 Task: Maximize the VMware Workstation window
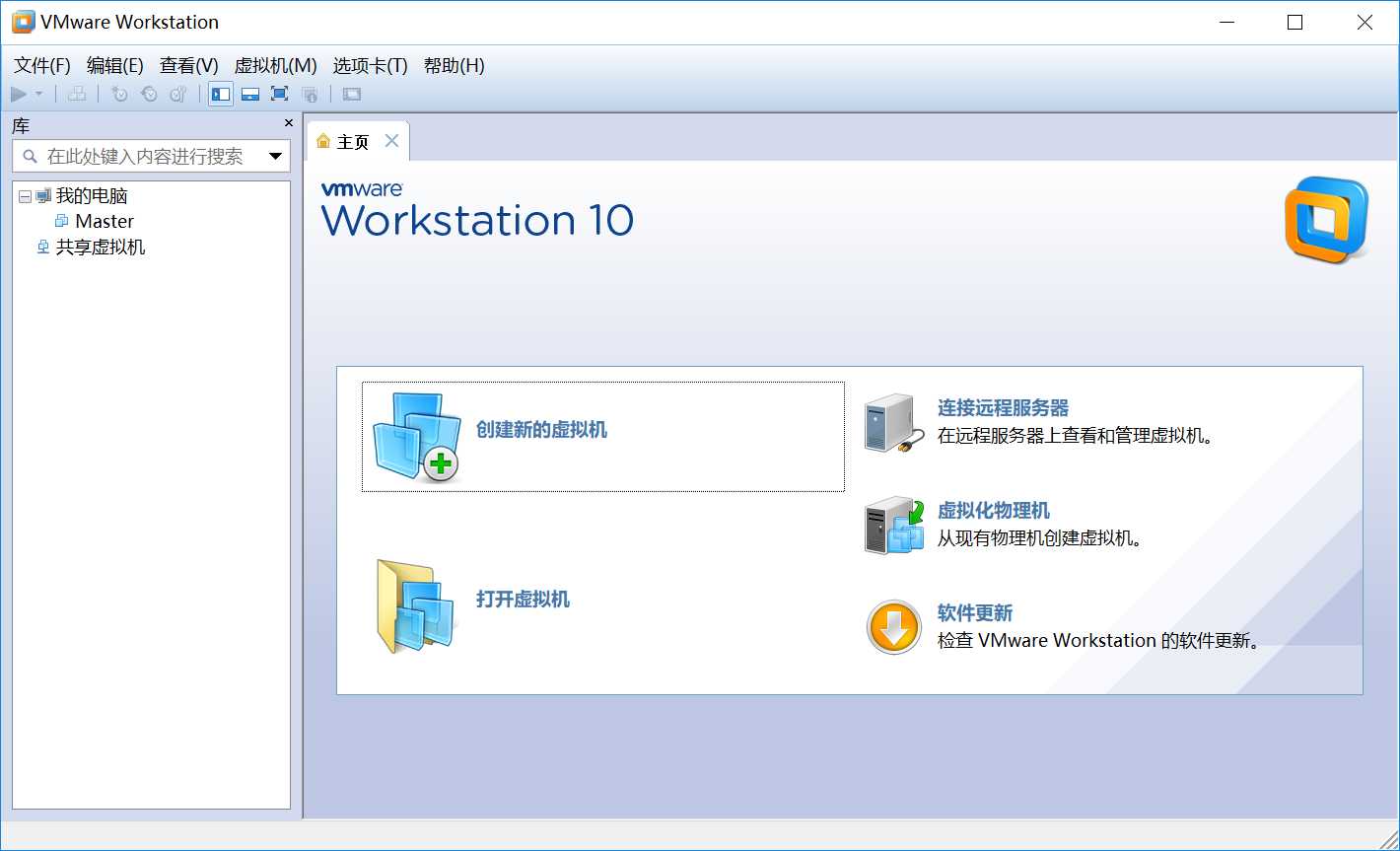pos(1295,22)
